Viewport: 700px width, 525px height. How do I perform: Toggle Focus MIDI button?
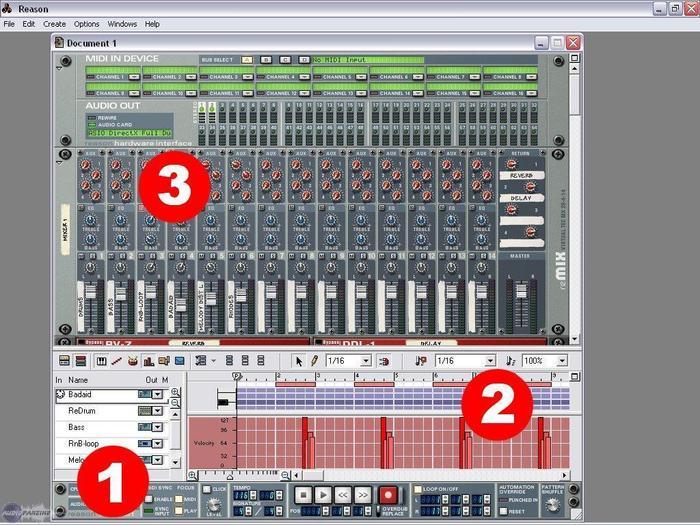(x=179, y=499)
